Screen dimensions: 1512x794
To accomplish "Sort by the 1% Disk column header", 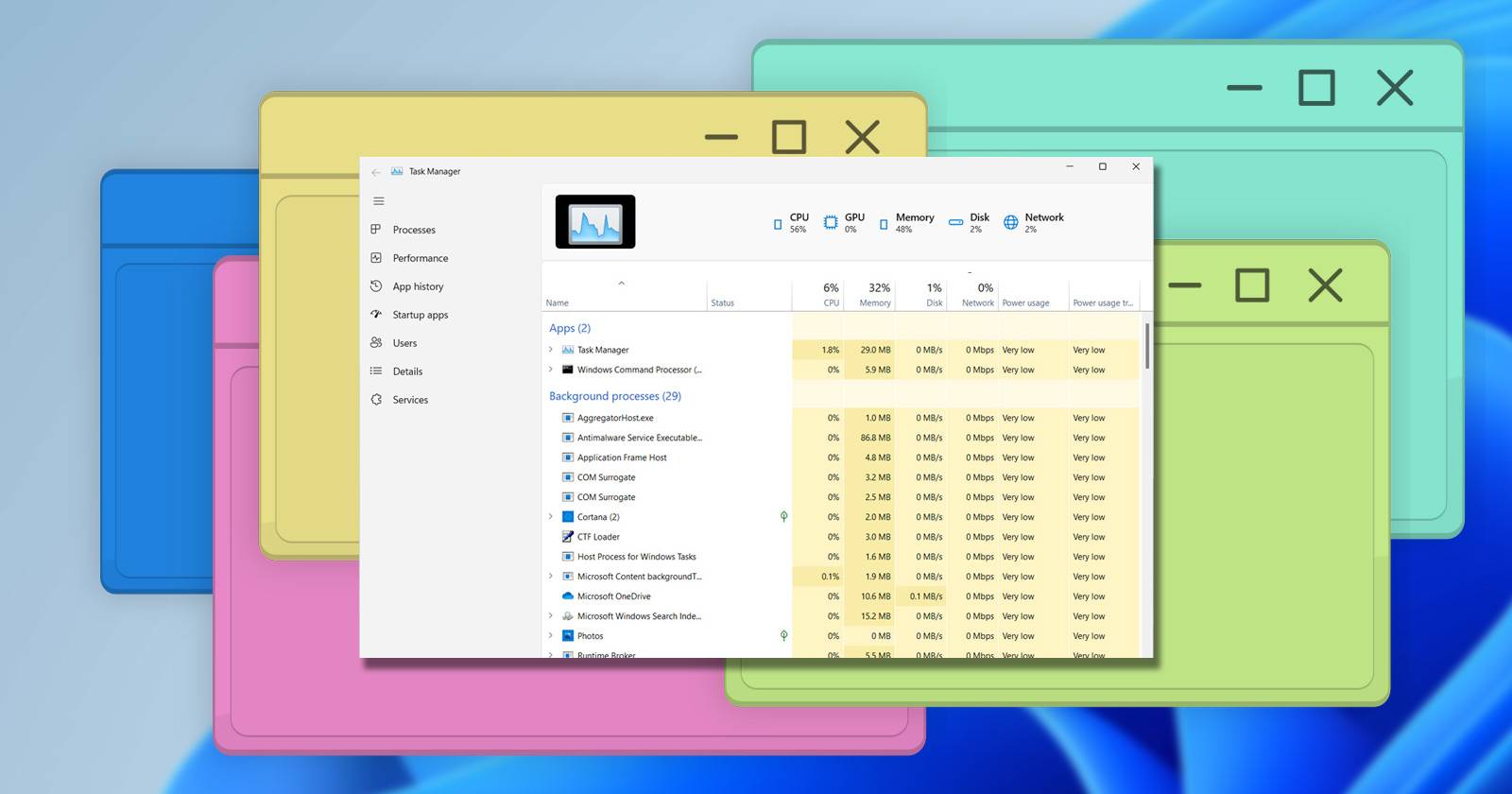I will [921, 295].
